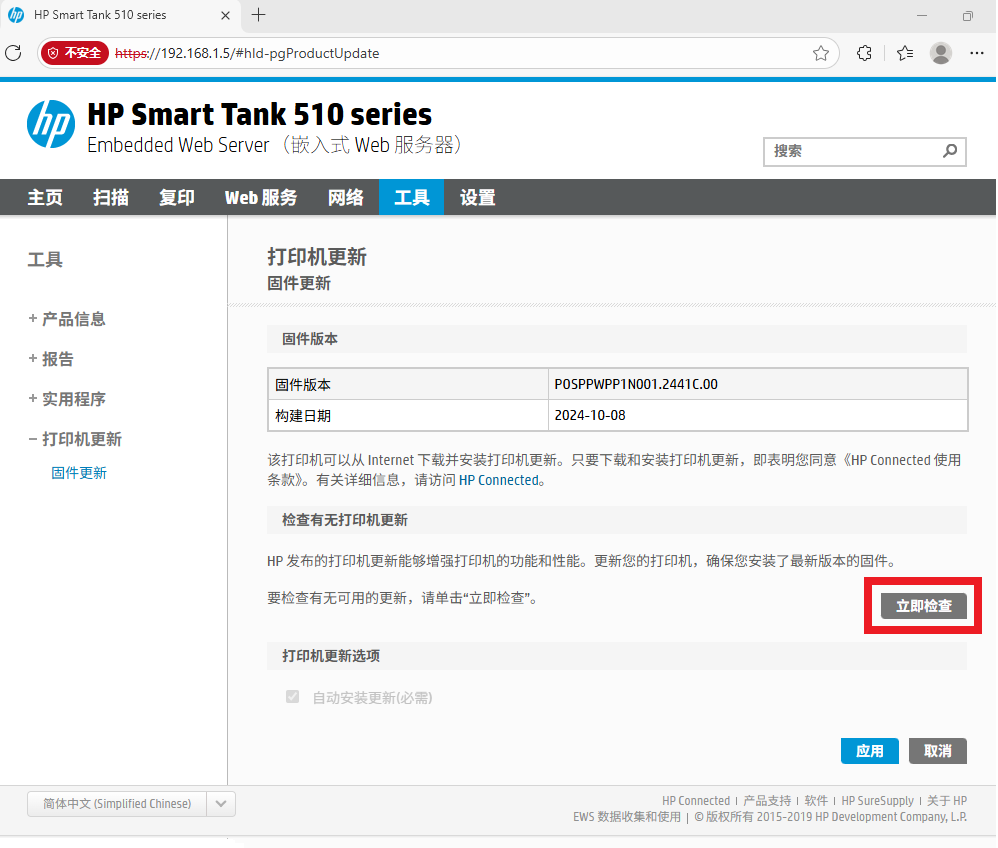Expand the 报告 sidebar section
Viewport: 998px width, 848px height.
[51, 359]
